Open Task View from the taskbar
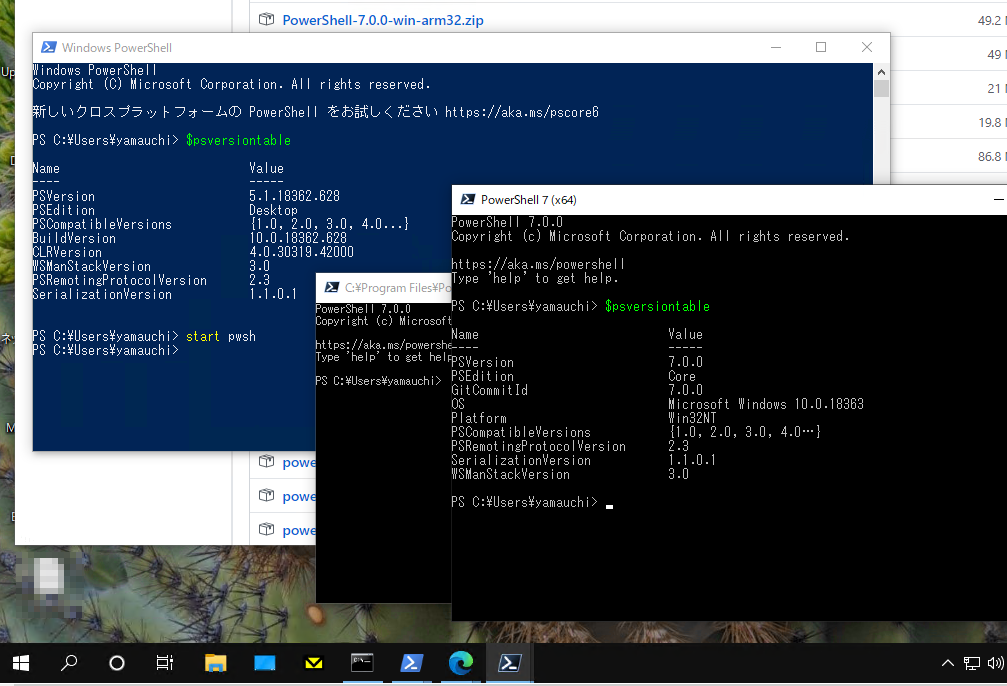1007x686 pixels. pos(164,662)
